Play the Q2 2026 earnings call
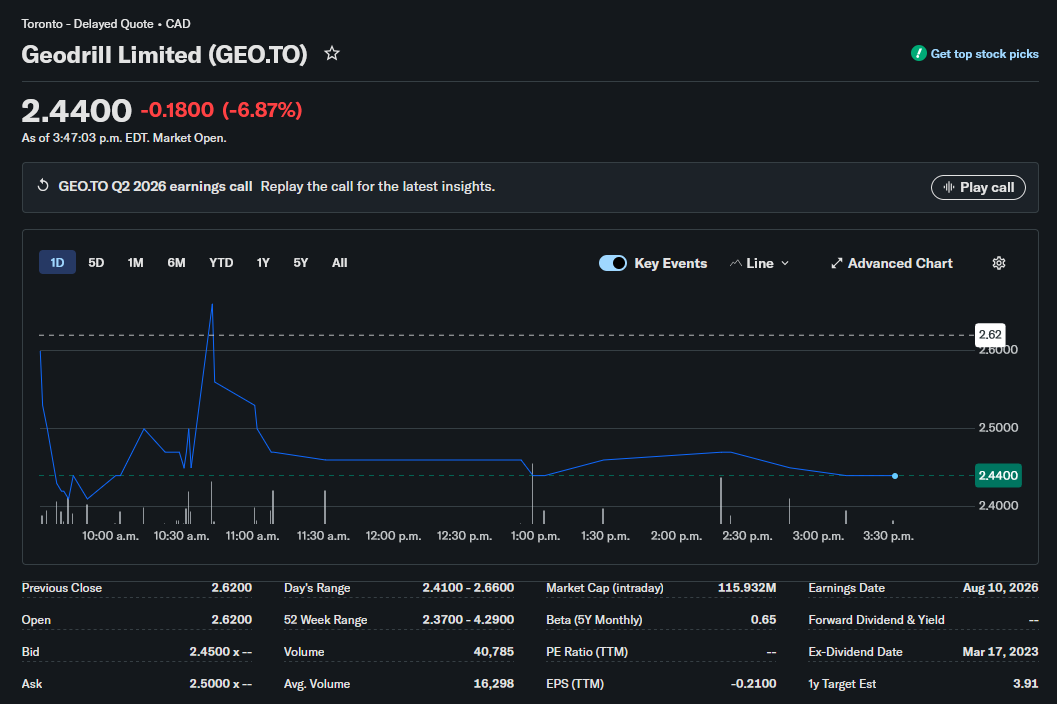 [x=978, y=187]
